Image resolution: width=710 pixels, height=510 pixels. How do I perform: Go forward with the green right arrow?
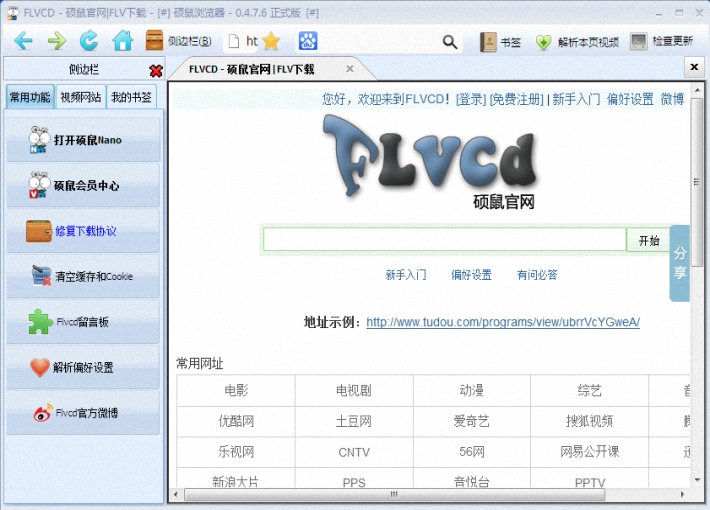tap(57, 41)
